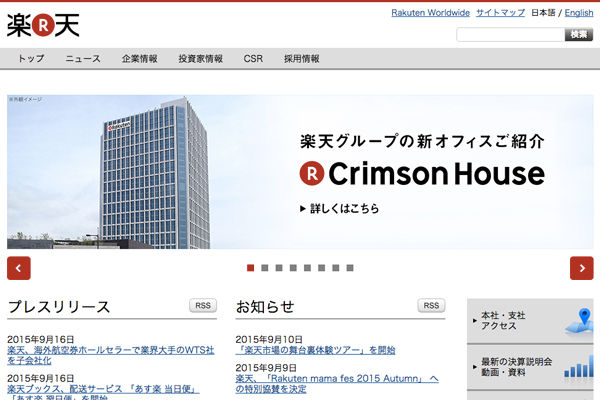
Task: Advance carousel with right arrow button
Action: pos(582,268)
